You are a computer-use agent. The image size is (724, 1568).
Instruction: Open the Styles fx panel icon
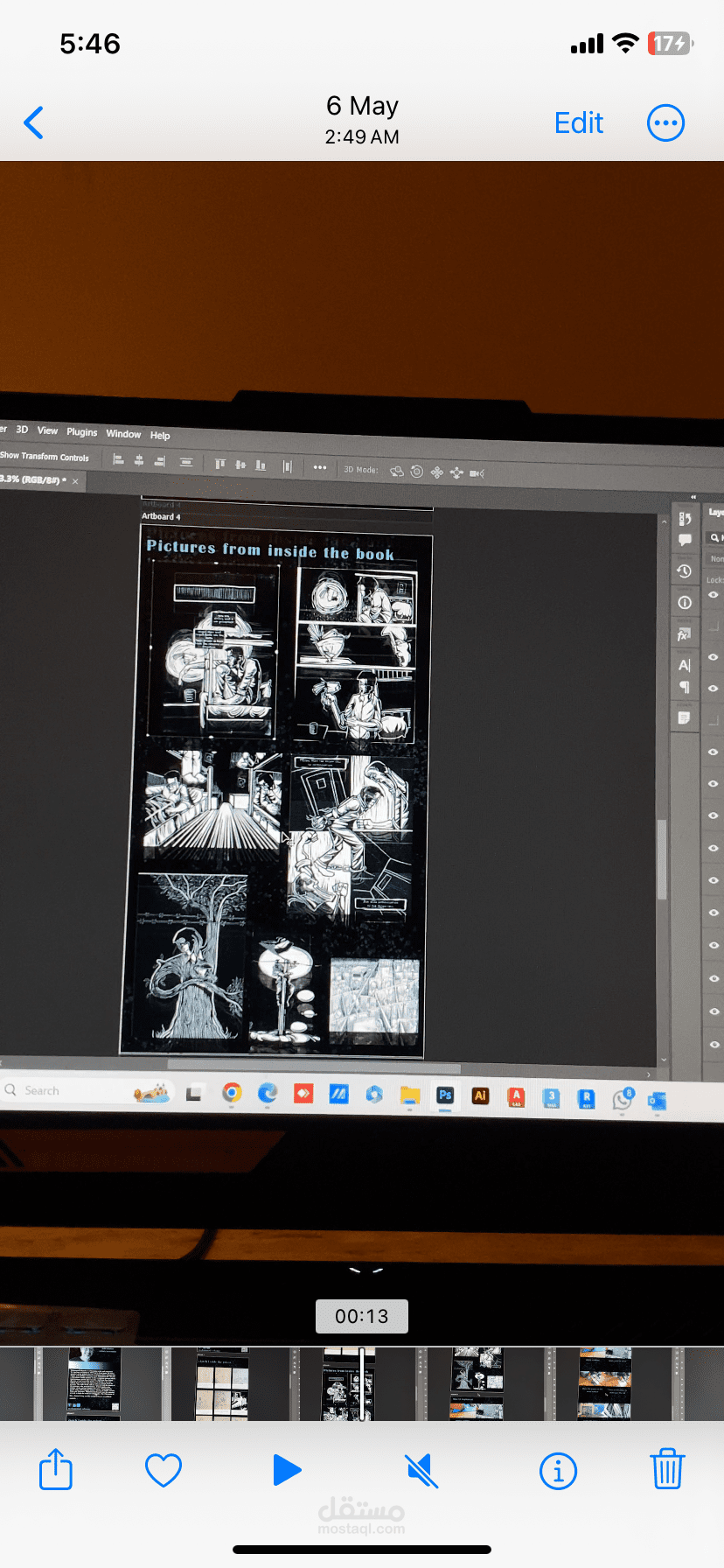click(684, 634)
